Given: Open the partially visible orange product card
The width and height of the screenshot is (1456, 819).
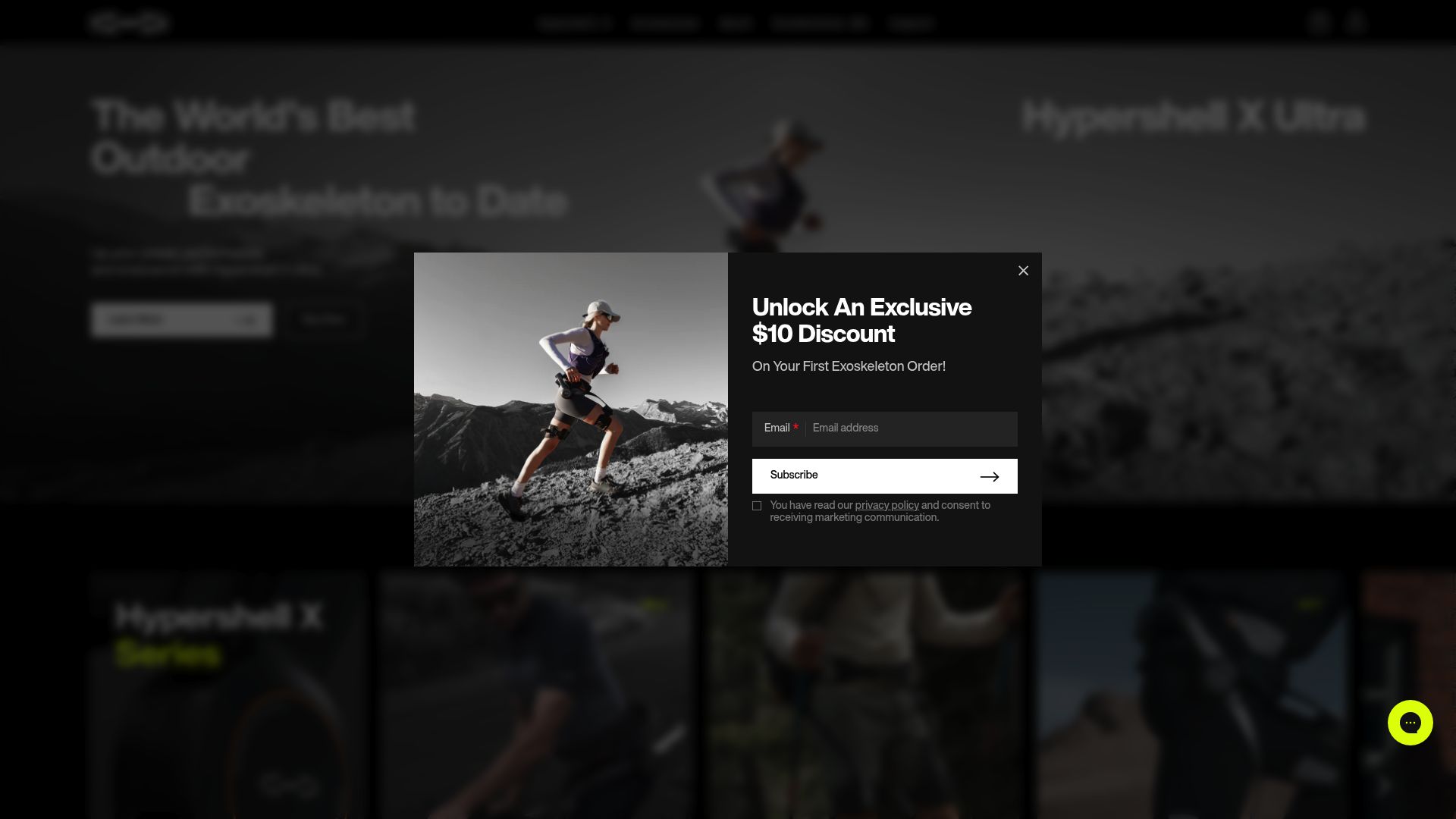Looking at the screenshot, I should 1409,695.
